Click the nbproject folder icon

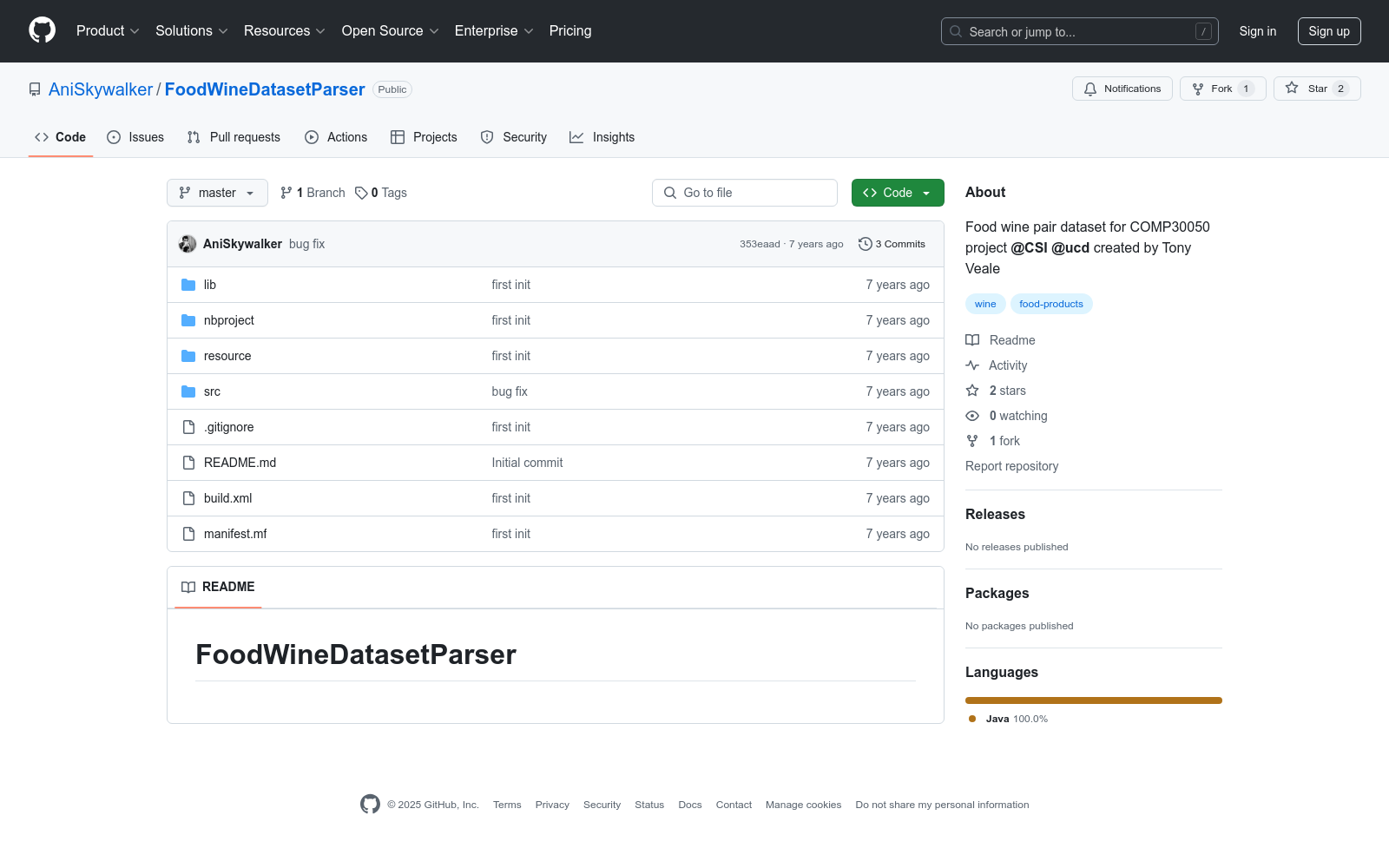click(188, 320)
